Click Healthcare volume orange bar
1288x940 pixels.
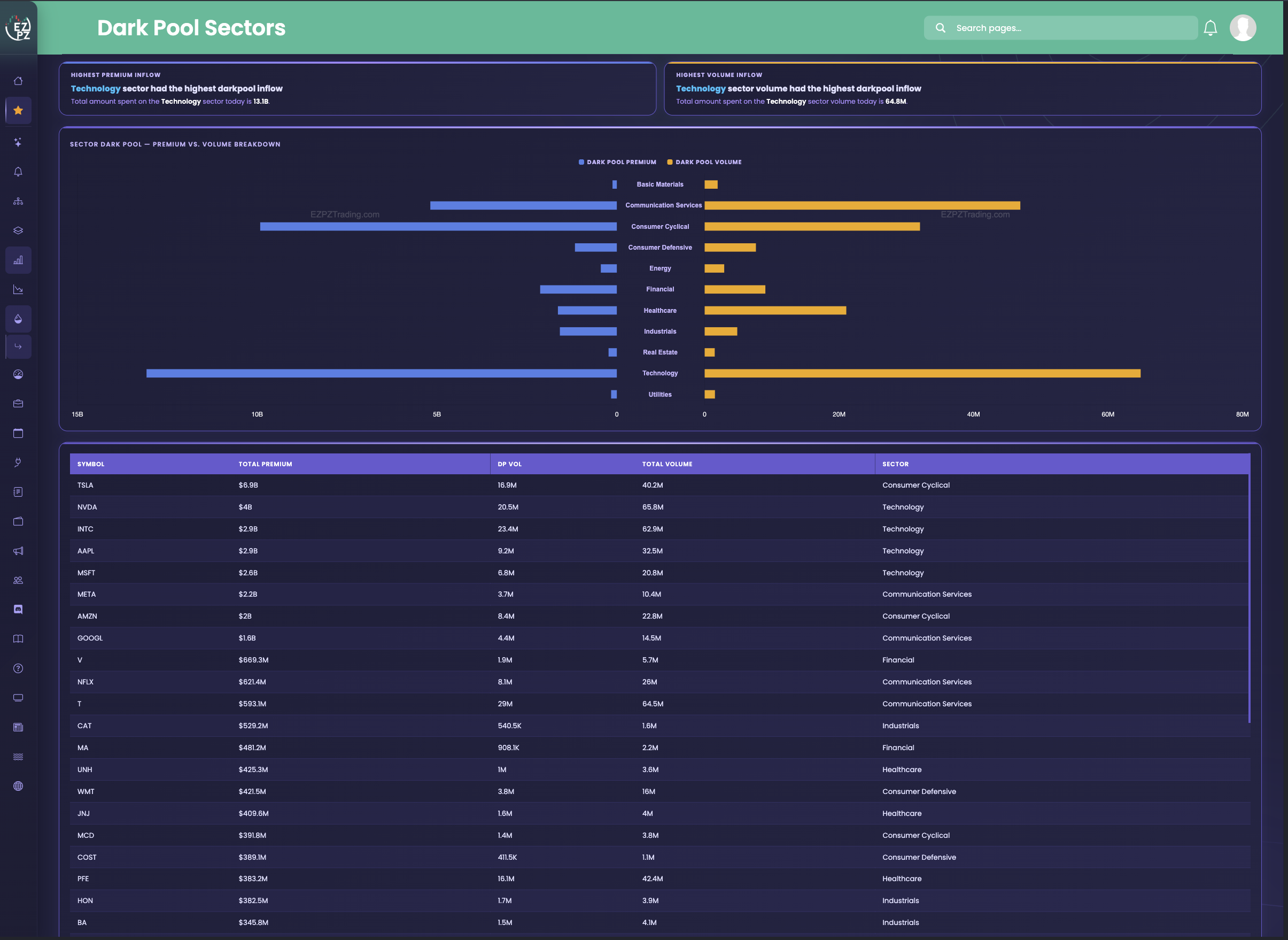[775, 311]
